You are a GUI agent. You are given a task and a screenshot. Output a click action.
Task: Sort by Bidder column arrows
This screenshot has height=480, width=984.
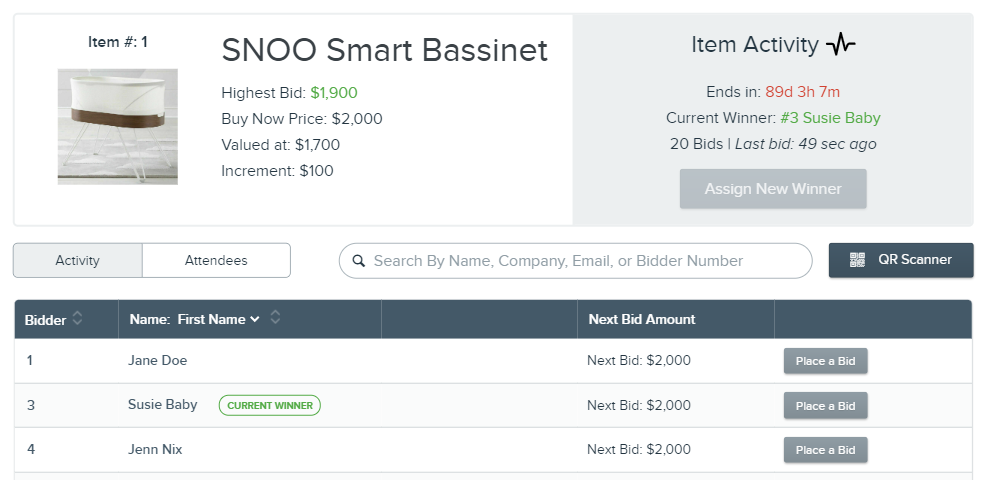point(77,318)
